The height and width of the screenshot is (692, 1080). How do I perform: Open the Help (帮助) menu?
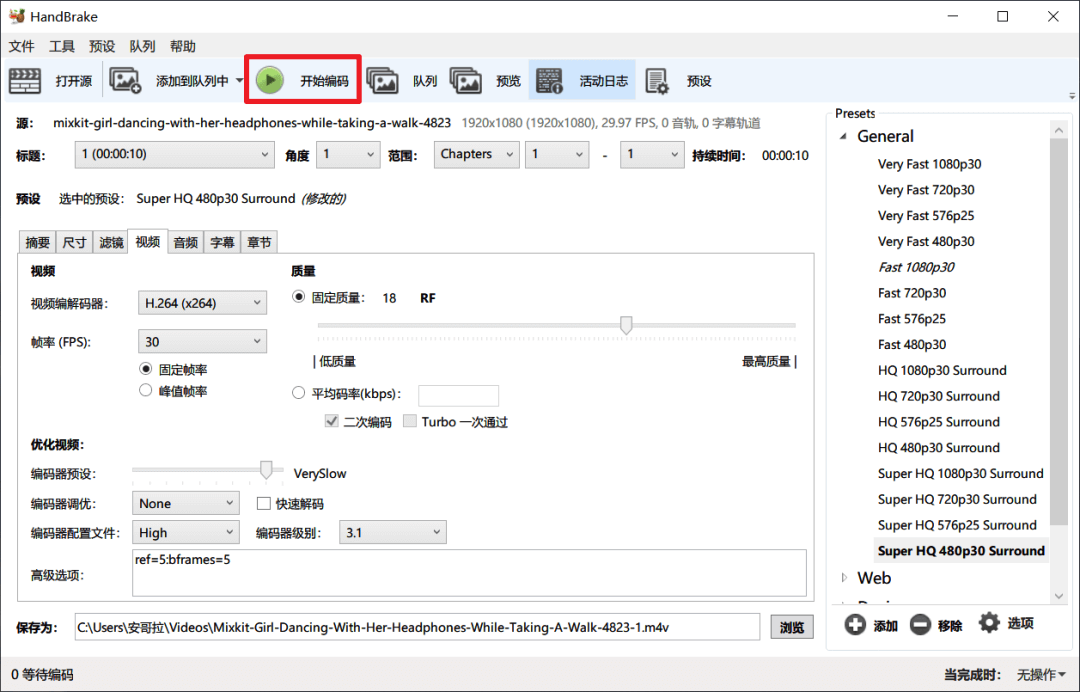(x=183, y=46)
